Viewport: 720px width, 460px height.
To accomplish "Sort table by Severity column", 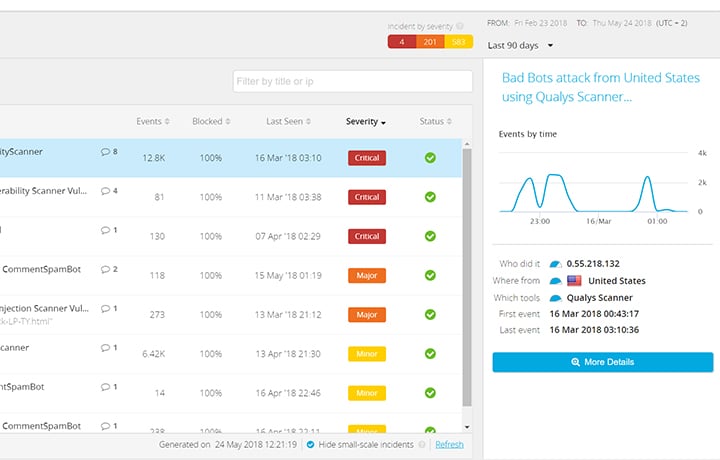I will click(x=366, y=122).
